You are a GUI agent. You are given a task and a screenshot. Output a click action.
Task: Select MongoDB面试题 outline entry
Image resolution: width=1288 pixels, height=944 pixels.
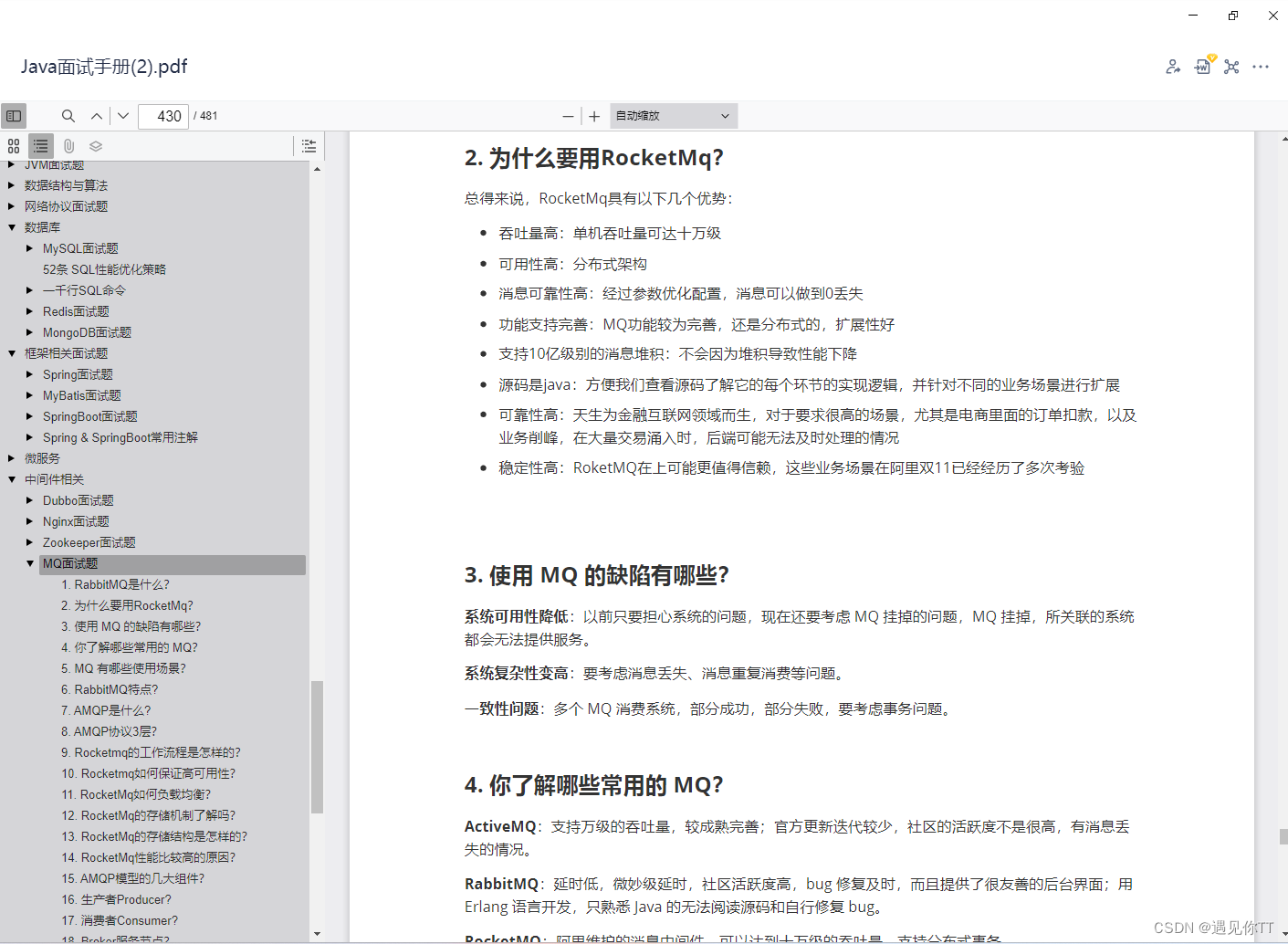[x=87, y=332]
